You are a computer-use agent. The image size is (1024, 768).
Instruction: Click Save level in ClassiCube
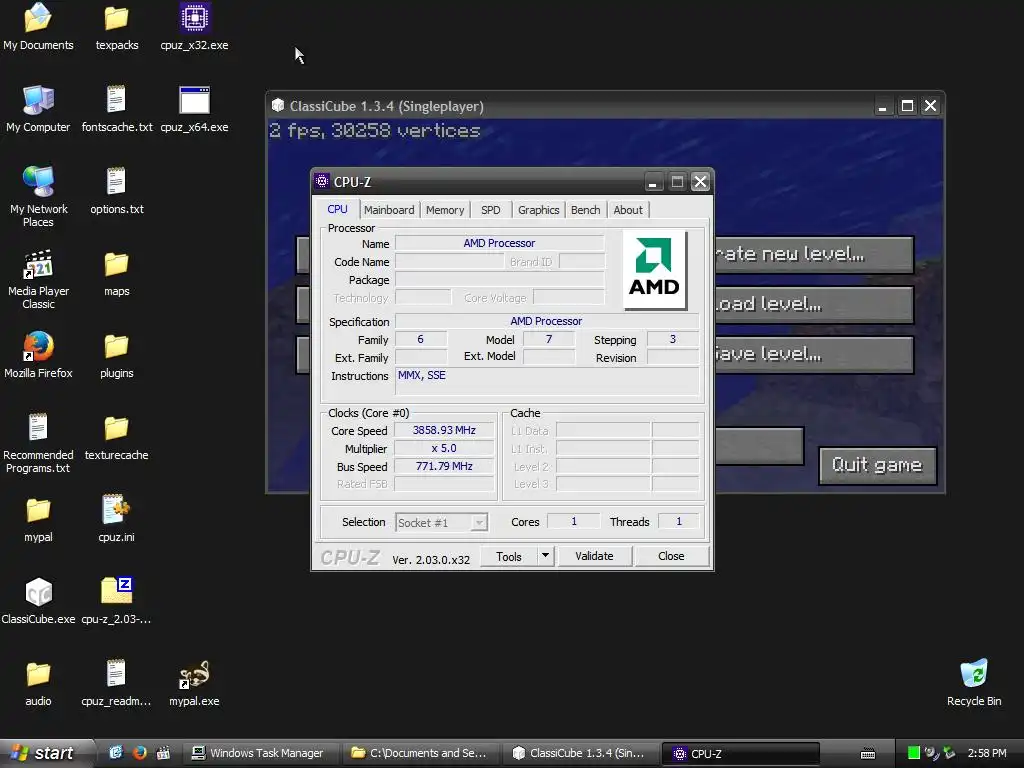[x=814, y=354]
